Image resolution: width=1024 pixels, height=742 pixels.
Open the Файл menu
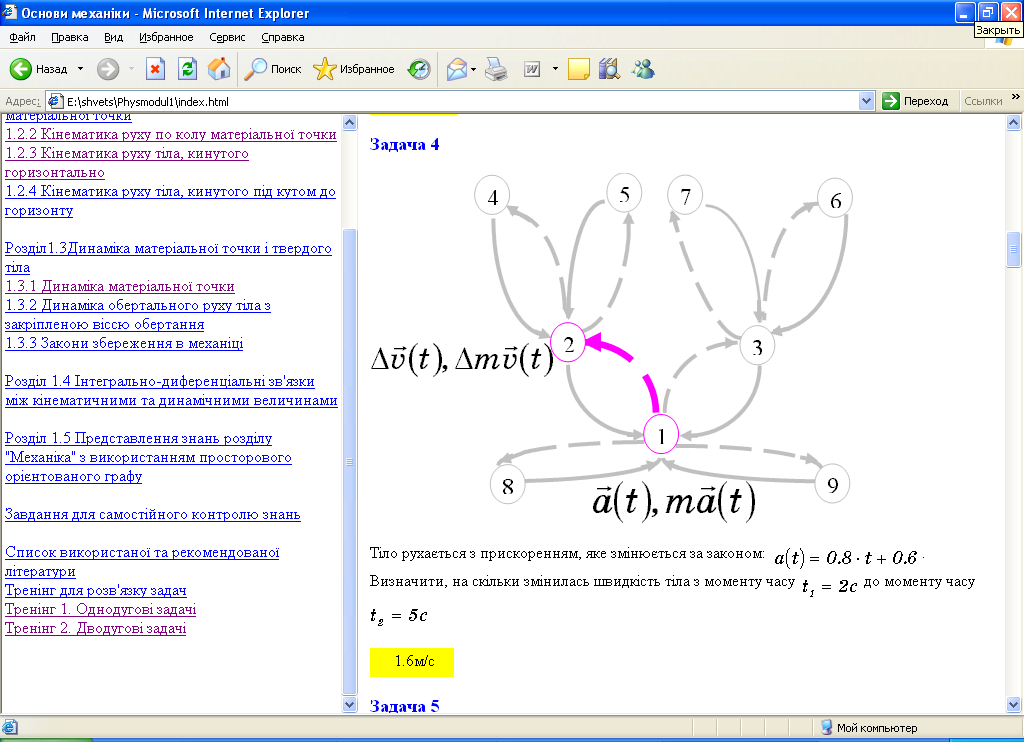23,37
